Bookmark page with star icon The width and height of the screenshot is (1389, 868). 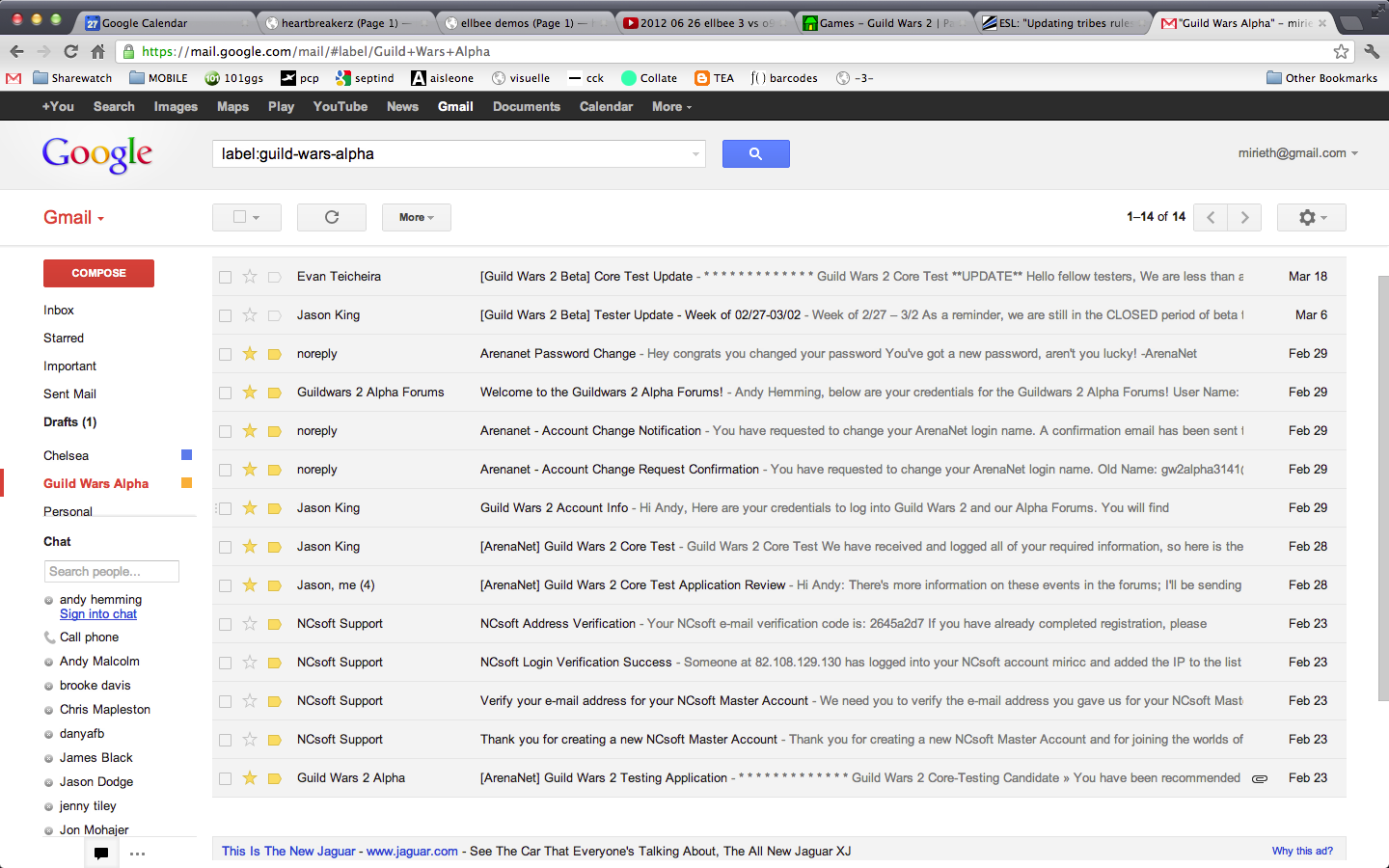click(1341, 51)
